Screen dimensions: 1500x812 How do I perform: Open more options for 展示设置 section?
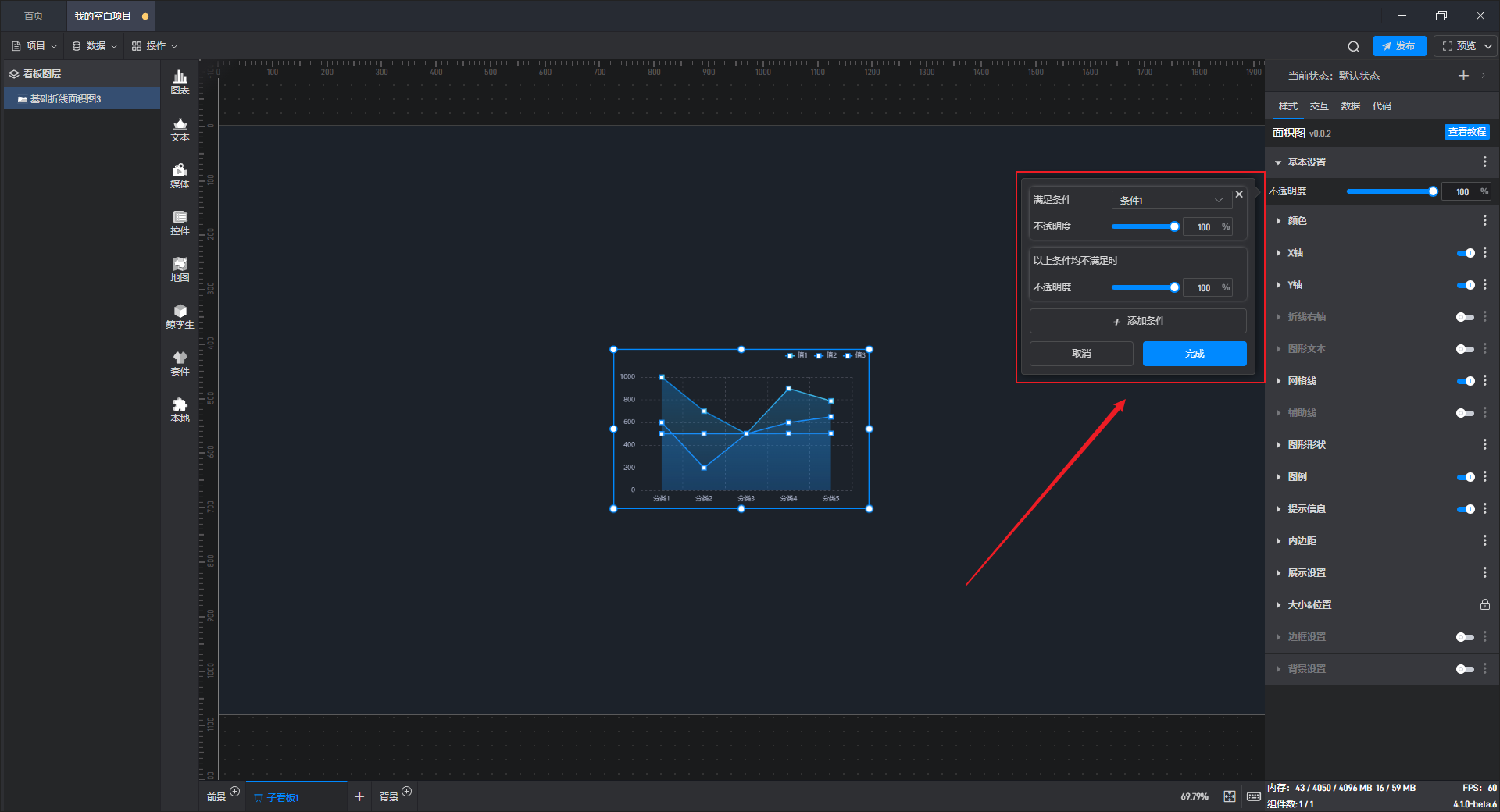(x=1484, y=572)
